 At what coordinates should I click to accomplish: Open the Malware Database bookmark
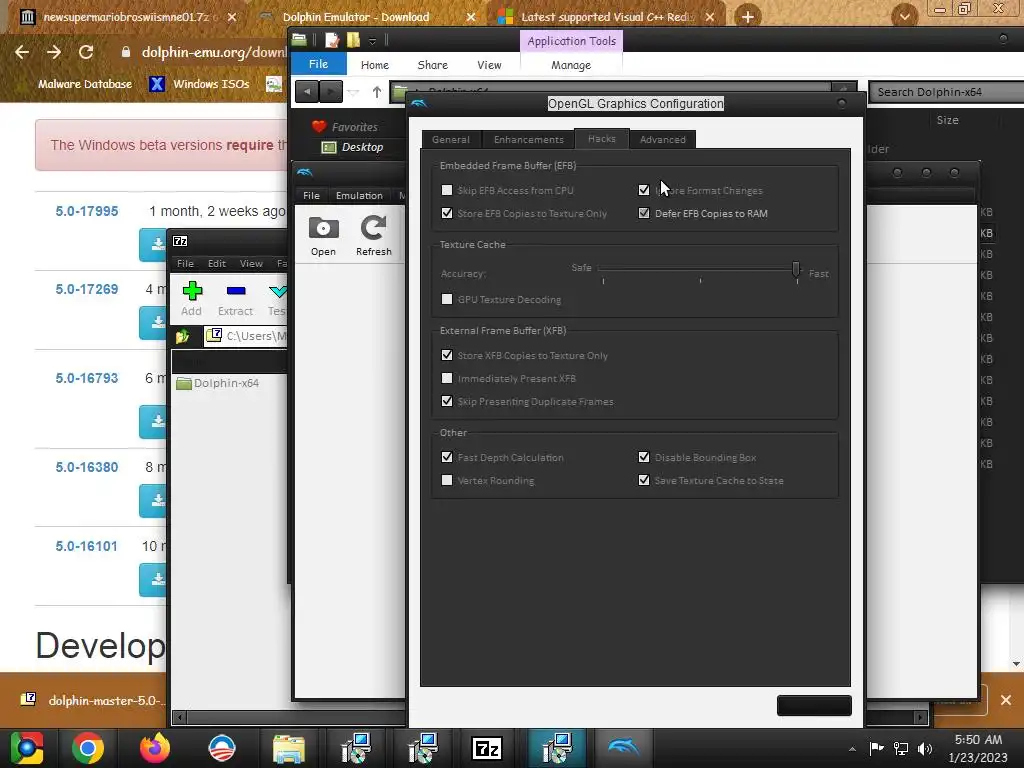coord(85,84)
